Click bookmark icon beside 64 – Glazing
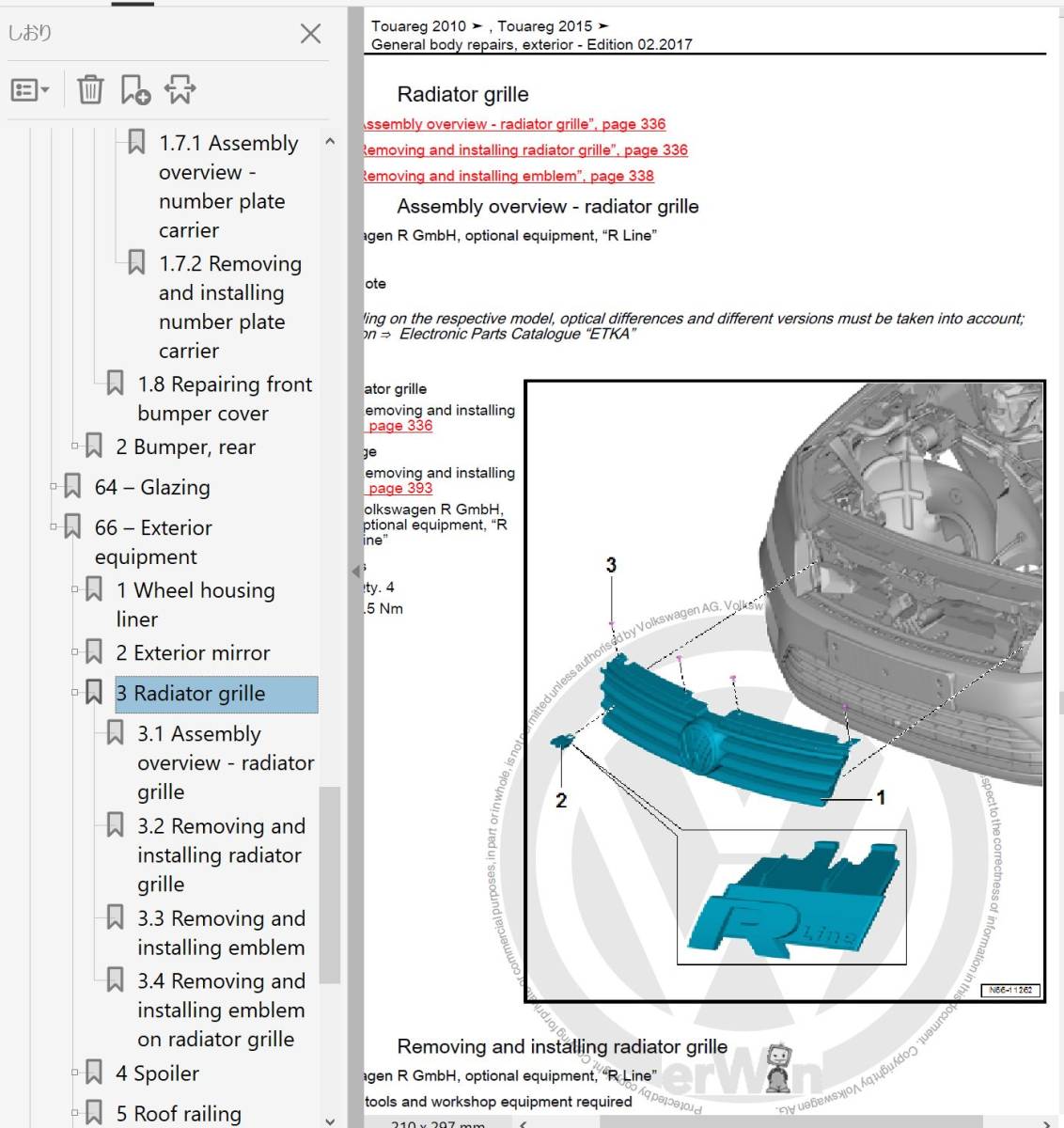Viewport: 1064px width, 1128px height. click(72, 486)
